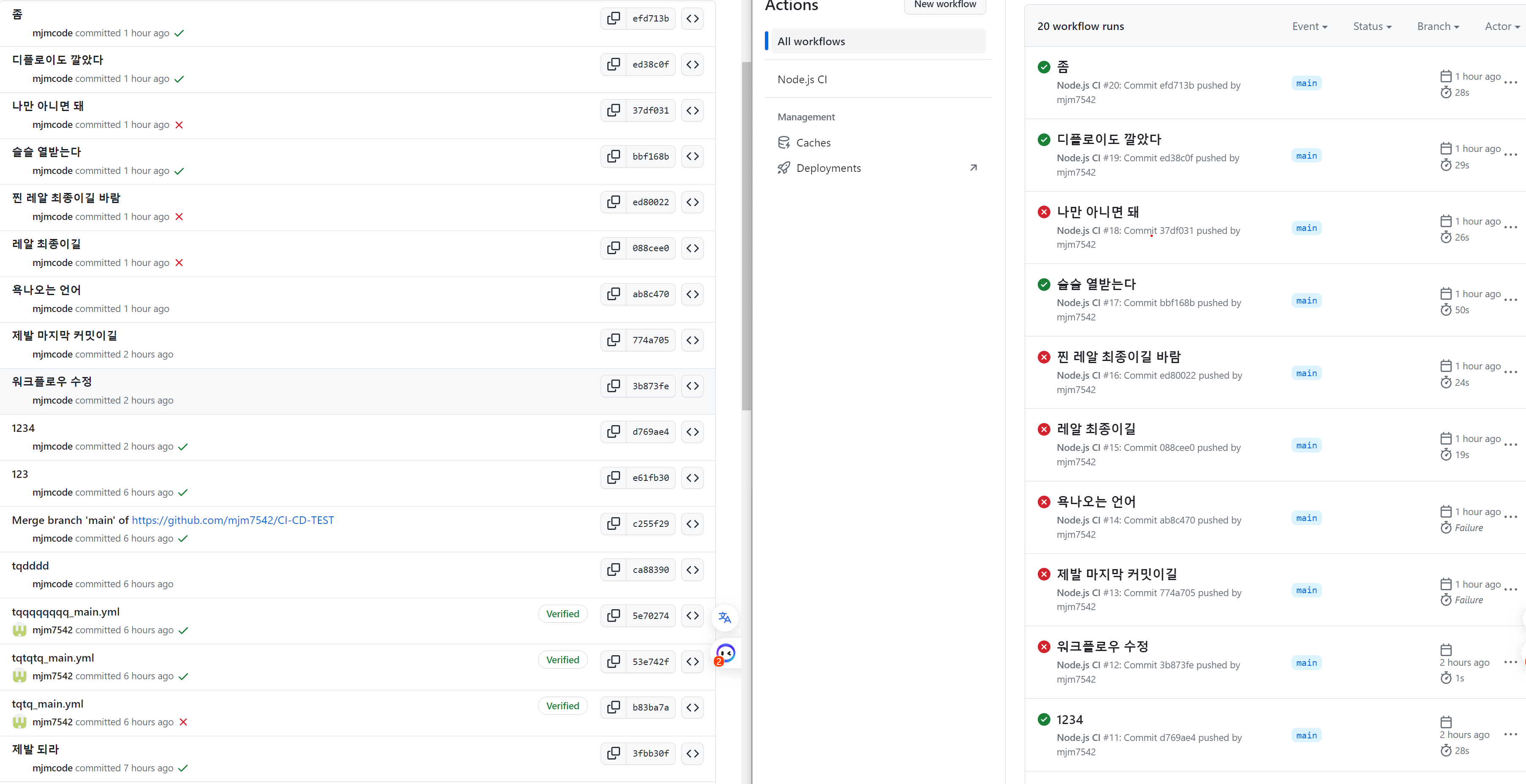The width and height of the screenshot is (1526, 784).
Task: Open Deployments external link arrow
Action: pos(973,168)
